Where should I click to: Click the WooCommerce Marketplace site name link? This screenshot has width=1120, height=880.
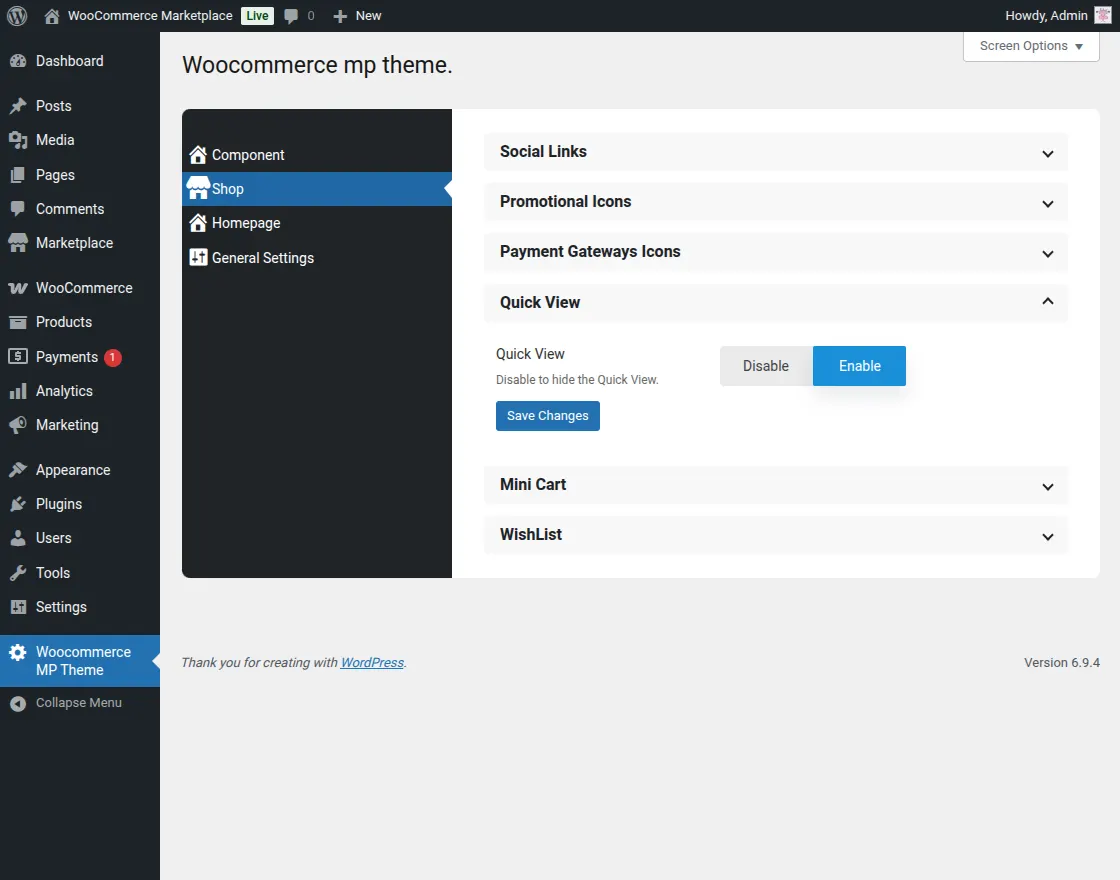click(x=150, y=16)
